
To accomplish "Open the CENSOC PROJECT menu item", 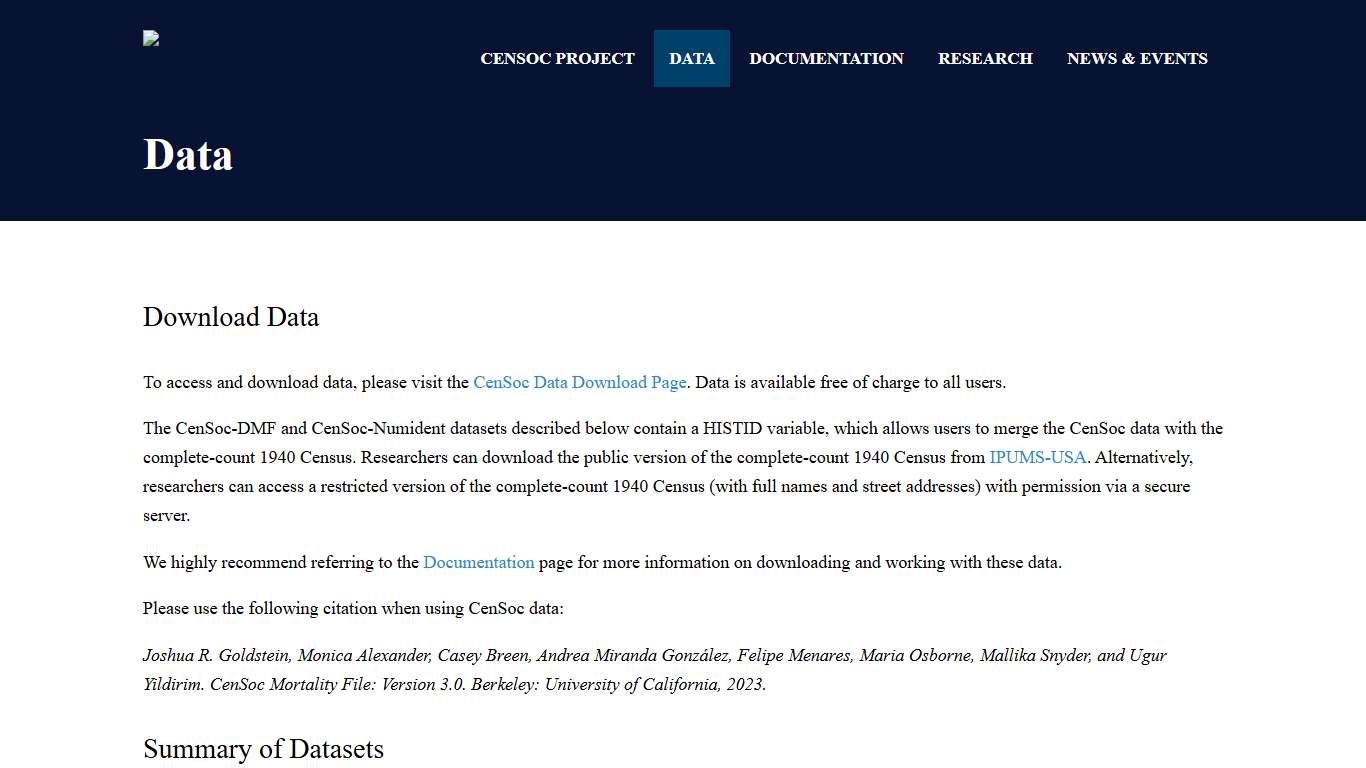I will pos(557,58).
